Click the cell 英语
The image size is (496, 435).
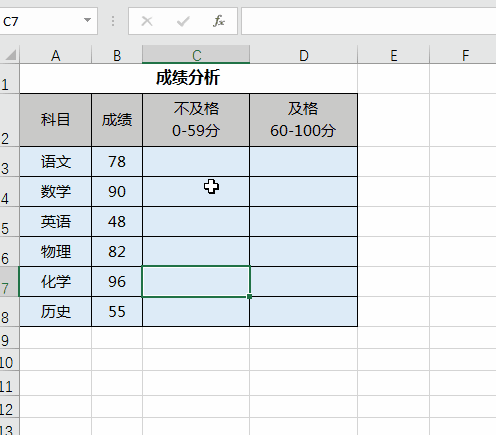(56, 222)
